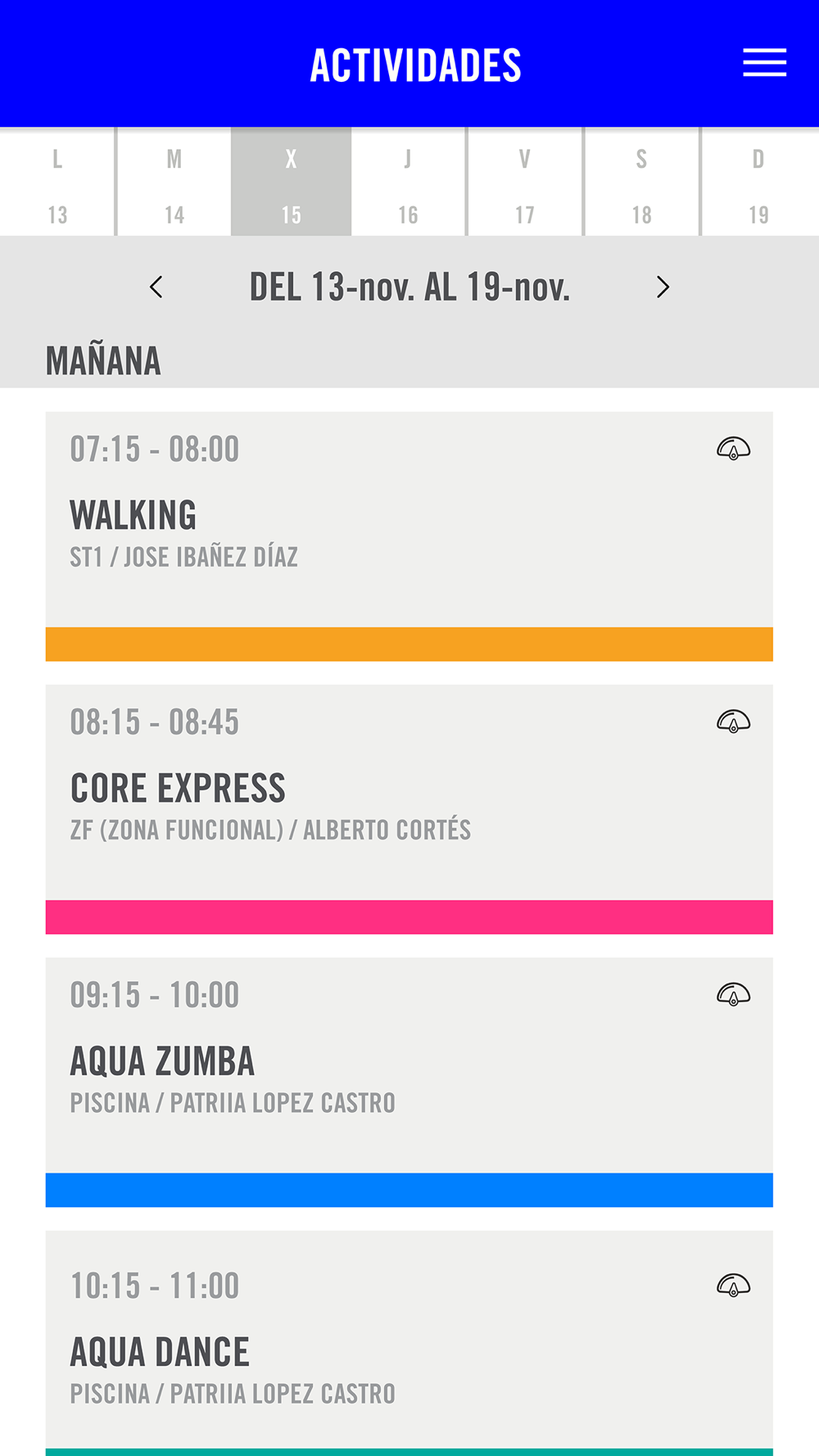
Task: Click the pink bar under Core Express
Action: click(409, 917)
